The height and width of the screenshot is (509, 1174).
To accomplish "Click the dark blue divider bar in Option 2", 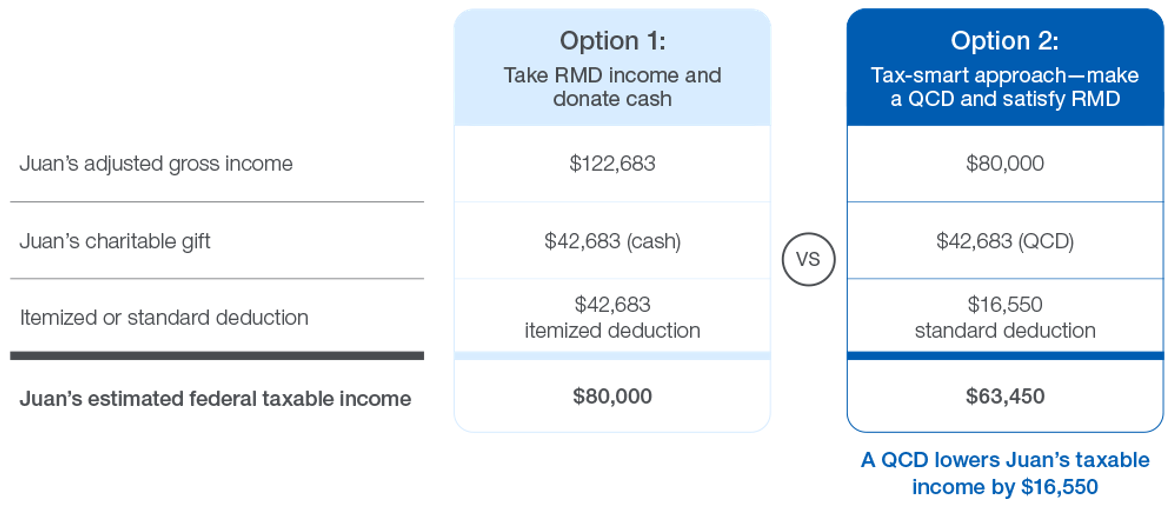I will pos(1005,356).
